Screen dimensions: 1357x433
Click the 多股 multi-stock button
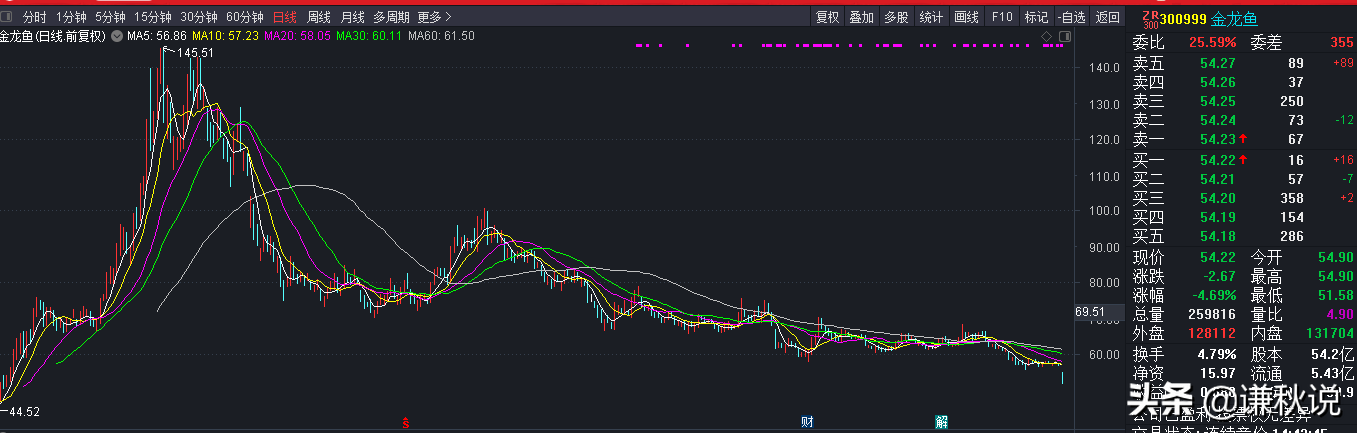(x=896, y=17)
